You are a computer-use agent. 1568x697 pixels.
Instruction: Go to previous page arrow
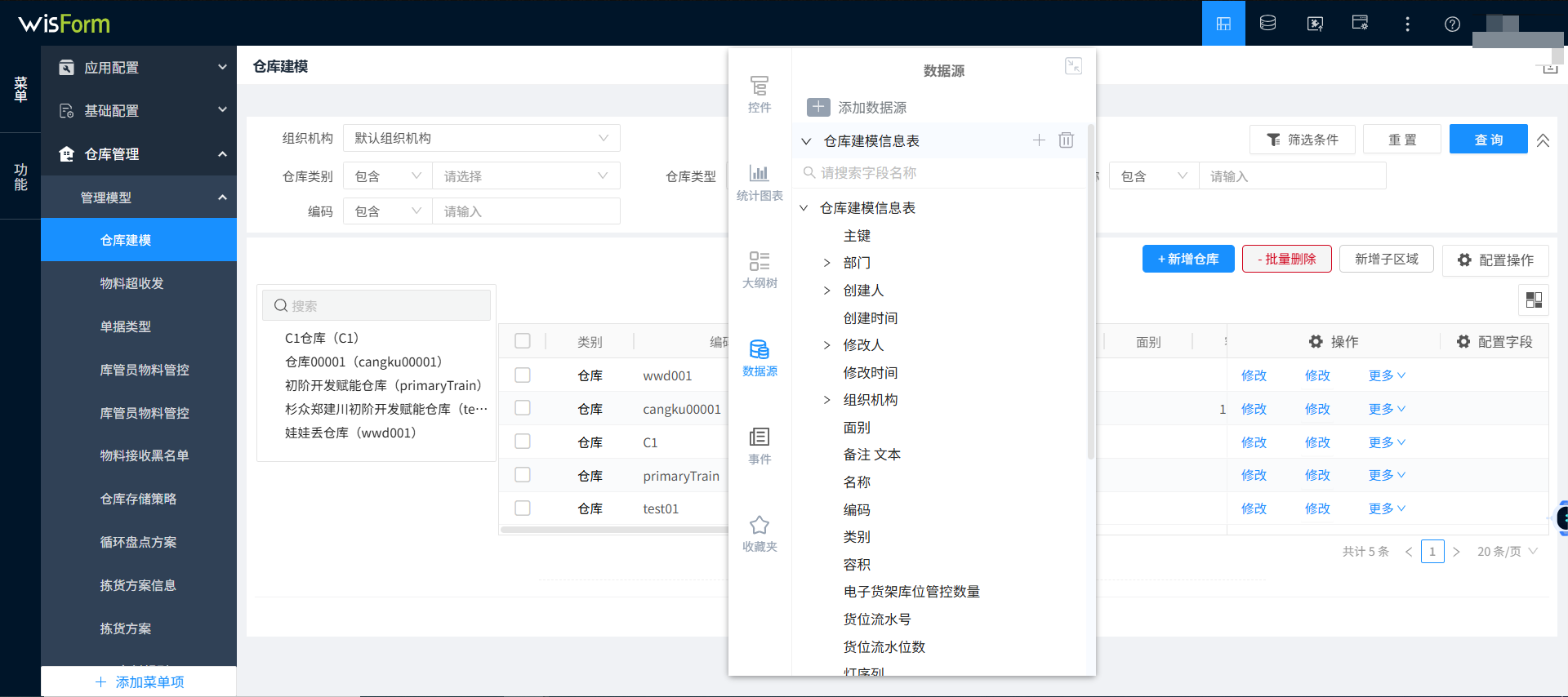1408,552
